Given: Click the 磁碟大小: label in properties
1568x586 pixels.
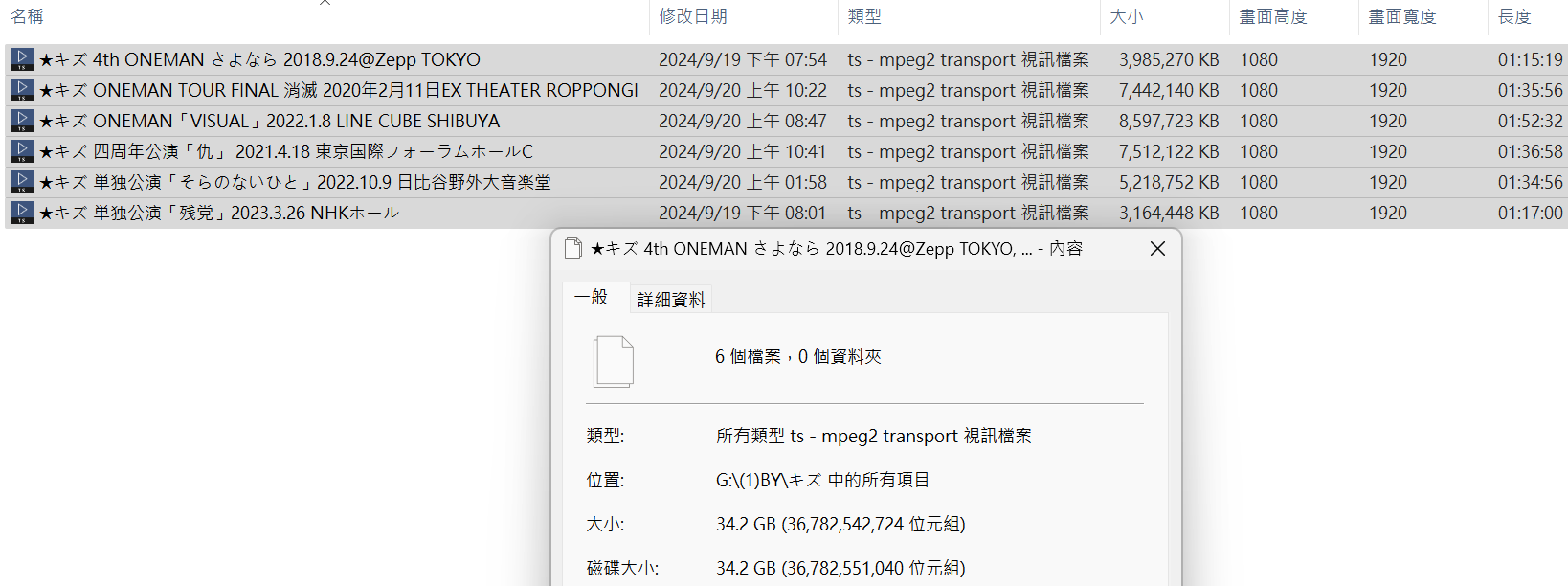Looking at the screenshot, I should (x=622, y=568).
